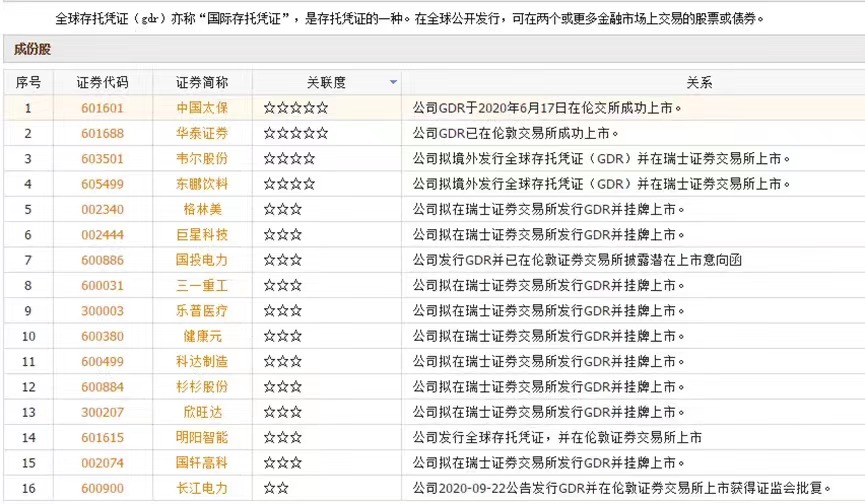This screenshot has height=504, width=865.
Task: Select stock name 三一重工
Action: [x=202, y=286]
